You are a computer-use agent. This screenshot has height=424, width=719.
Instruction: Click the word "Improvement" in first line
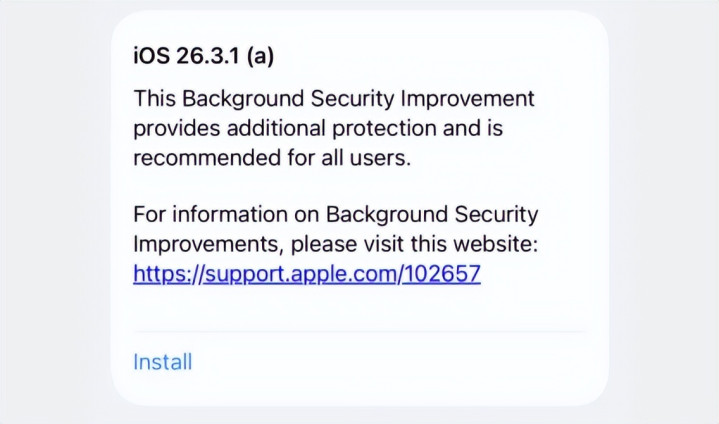click(474, 100)
